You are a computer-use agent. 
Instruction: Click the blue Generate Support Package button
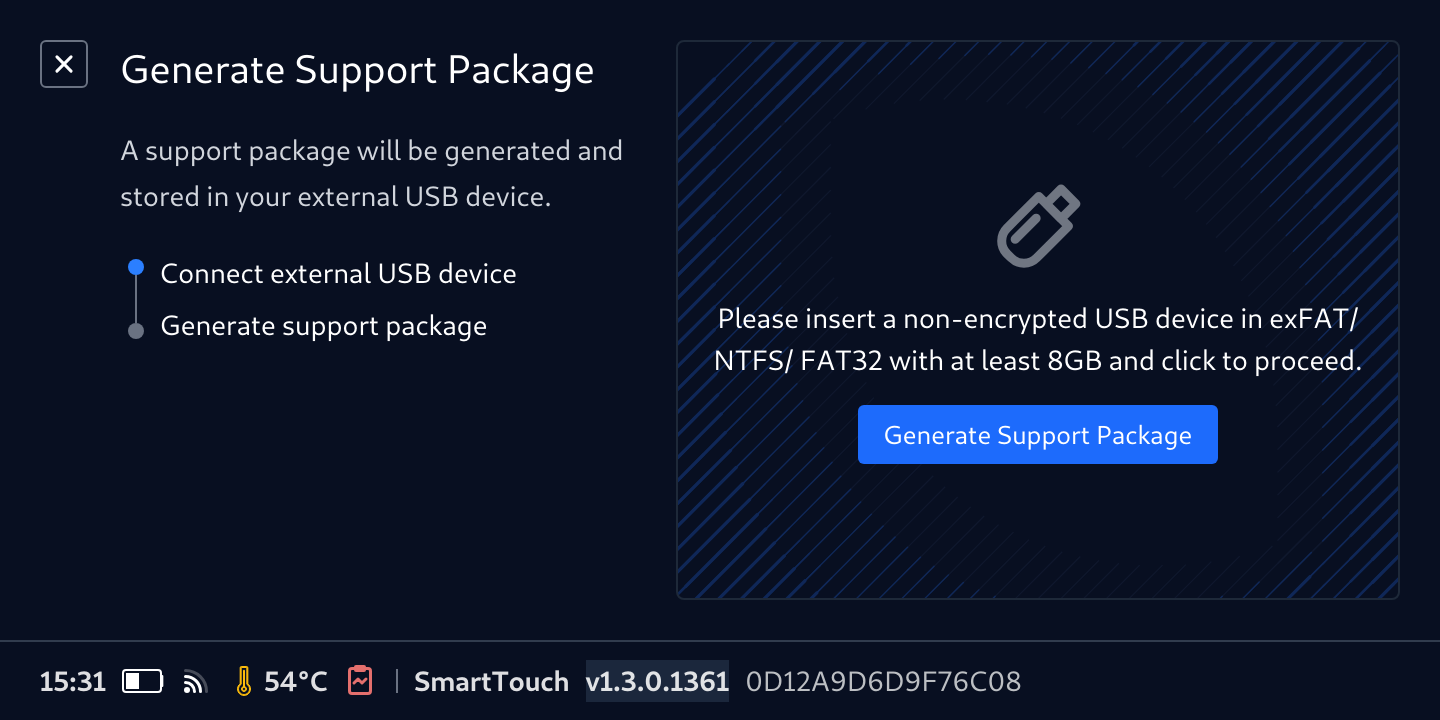(1037, 435)
